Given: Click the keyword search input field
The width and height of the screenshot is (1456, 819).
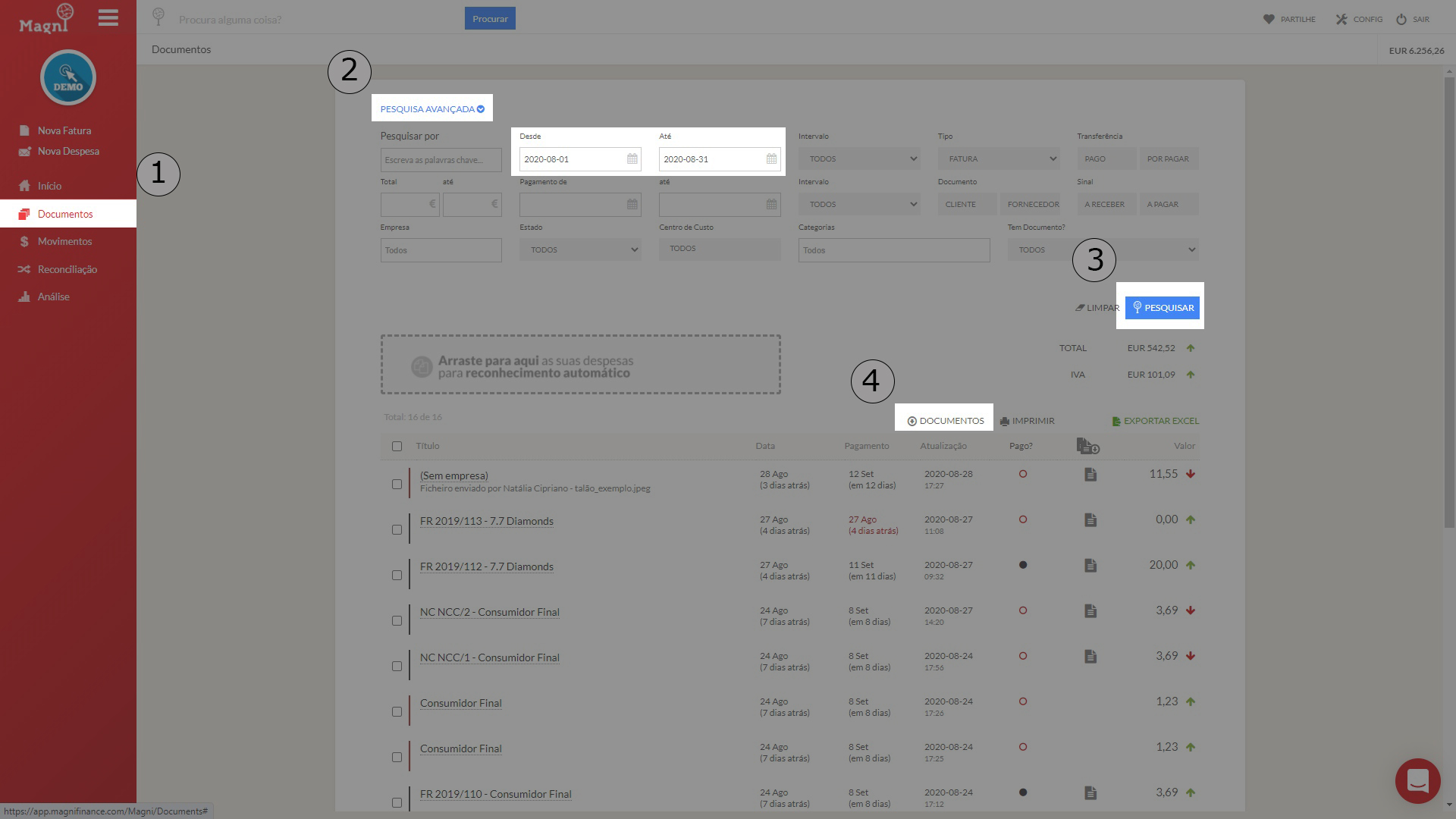Looking at the screenshot, I should point(441,160).
